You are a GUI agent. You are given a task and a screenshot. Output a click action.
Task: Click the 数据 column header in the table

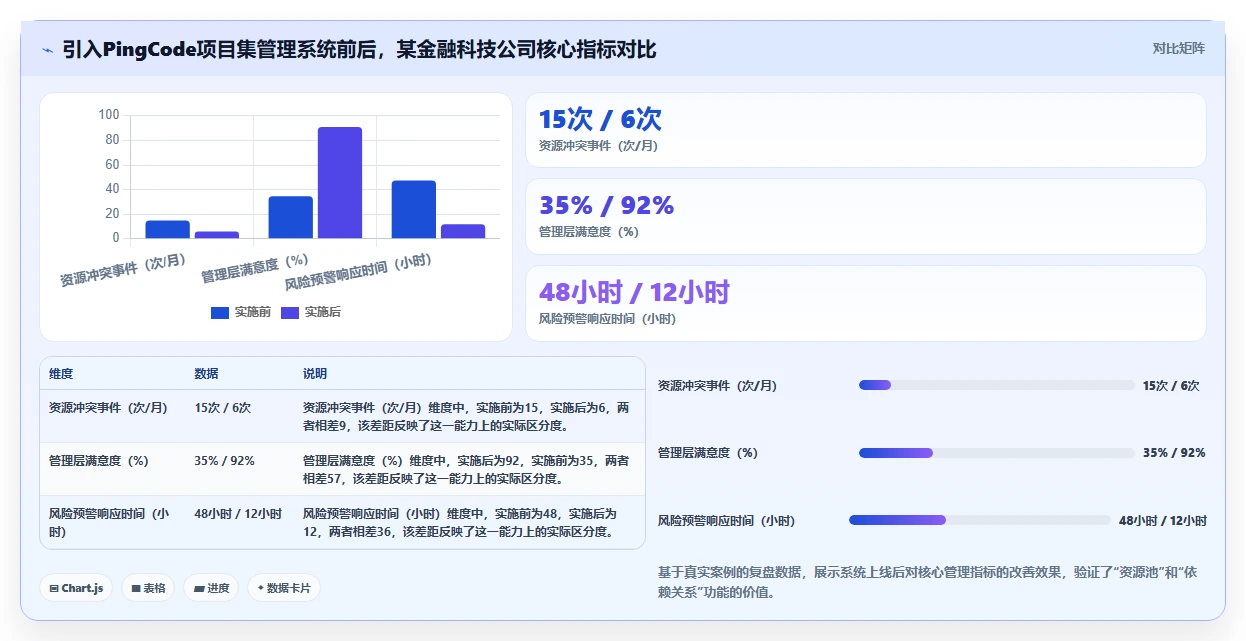[x=206, y=374]
